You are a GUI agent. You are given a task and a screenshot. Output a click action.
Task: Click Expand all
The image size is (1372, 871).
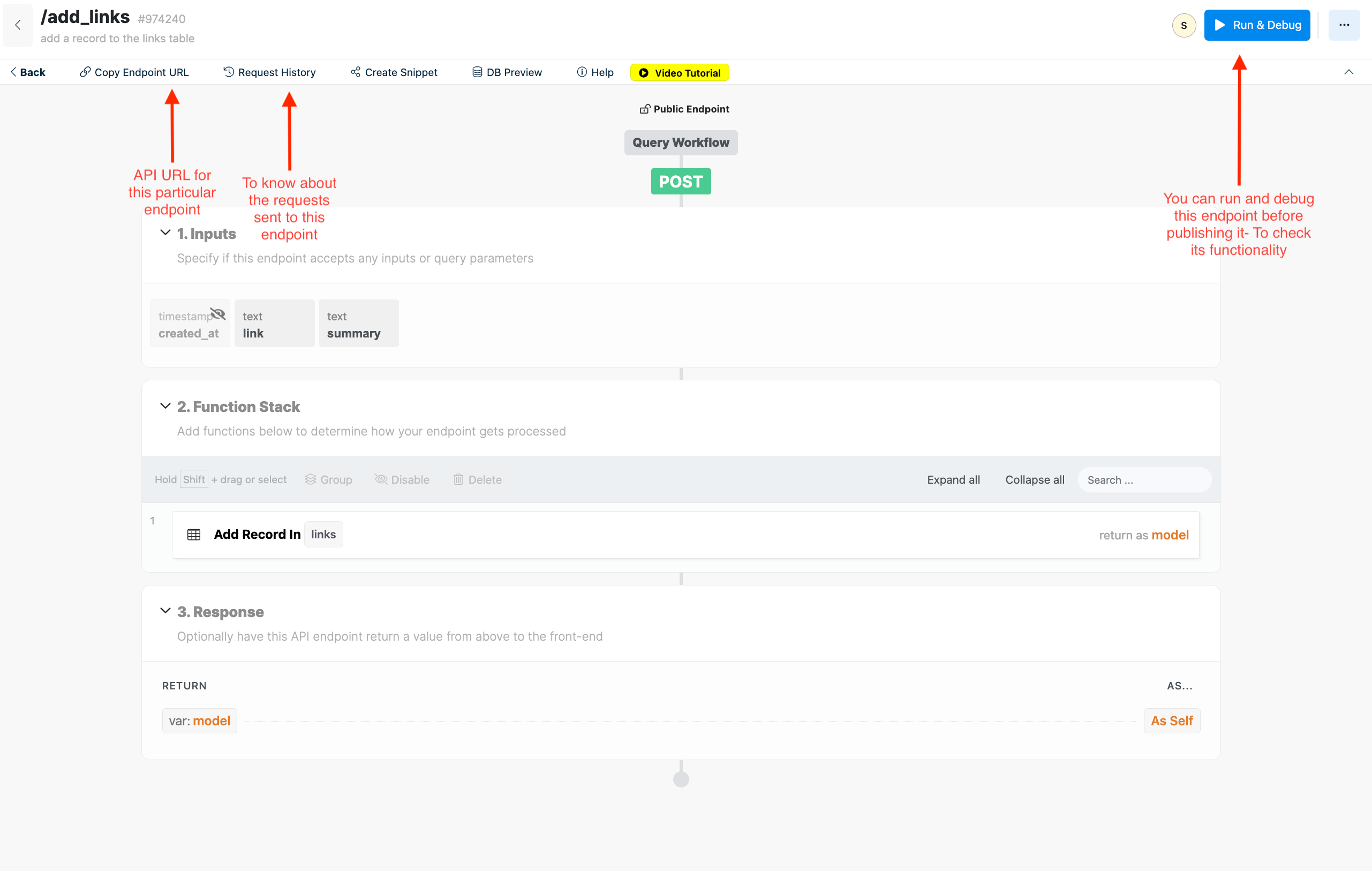pyautogui.click(x=953, y=479)
